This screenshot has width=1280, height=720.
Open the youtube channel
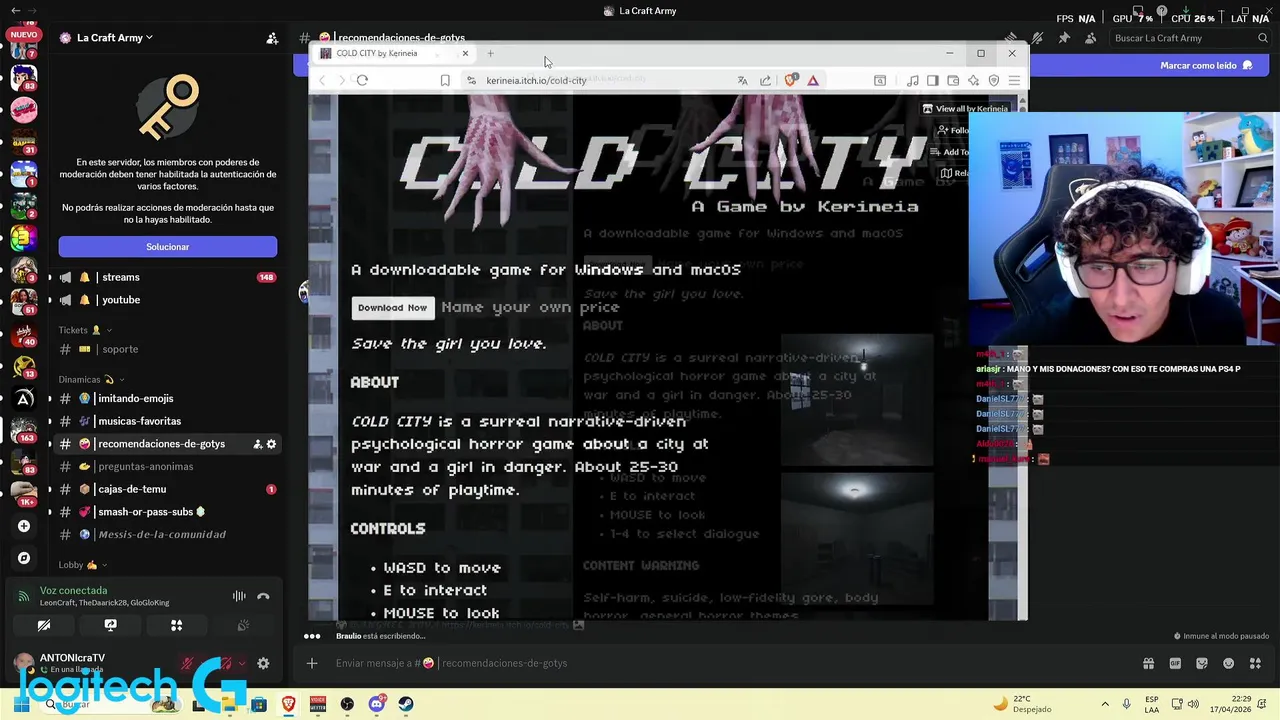[x=168, y=300]
